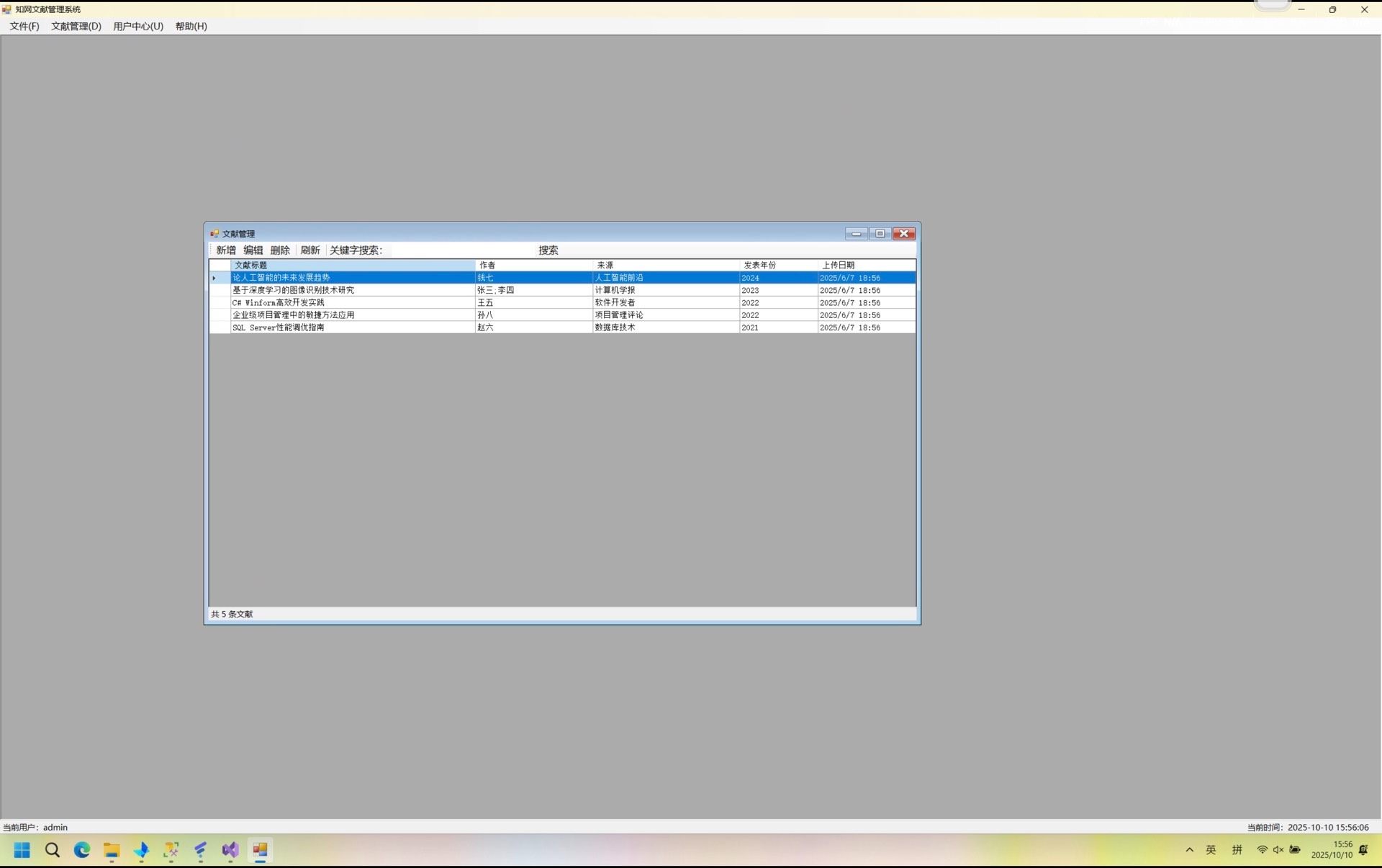
Task: Open the 用户中心(U) menu
Action: [138, 26]
